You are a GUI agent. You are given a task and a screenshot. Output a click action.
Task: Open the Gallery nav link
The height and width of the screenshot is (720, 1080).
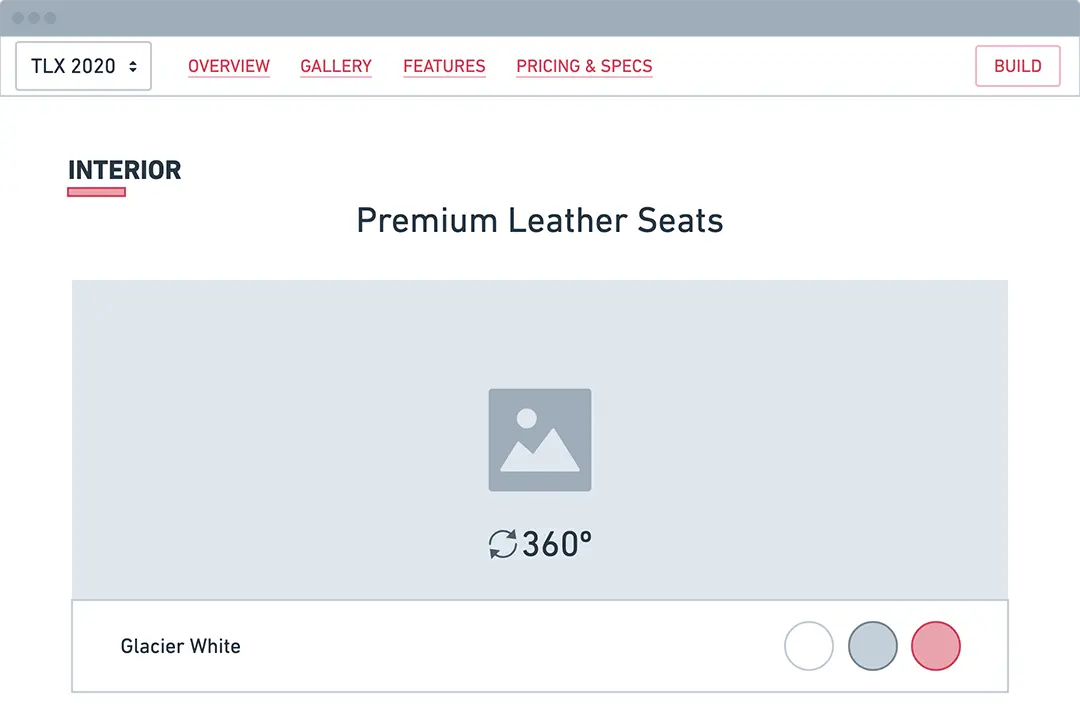click(336, 66)
